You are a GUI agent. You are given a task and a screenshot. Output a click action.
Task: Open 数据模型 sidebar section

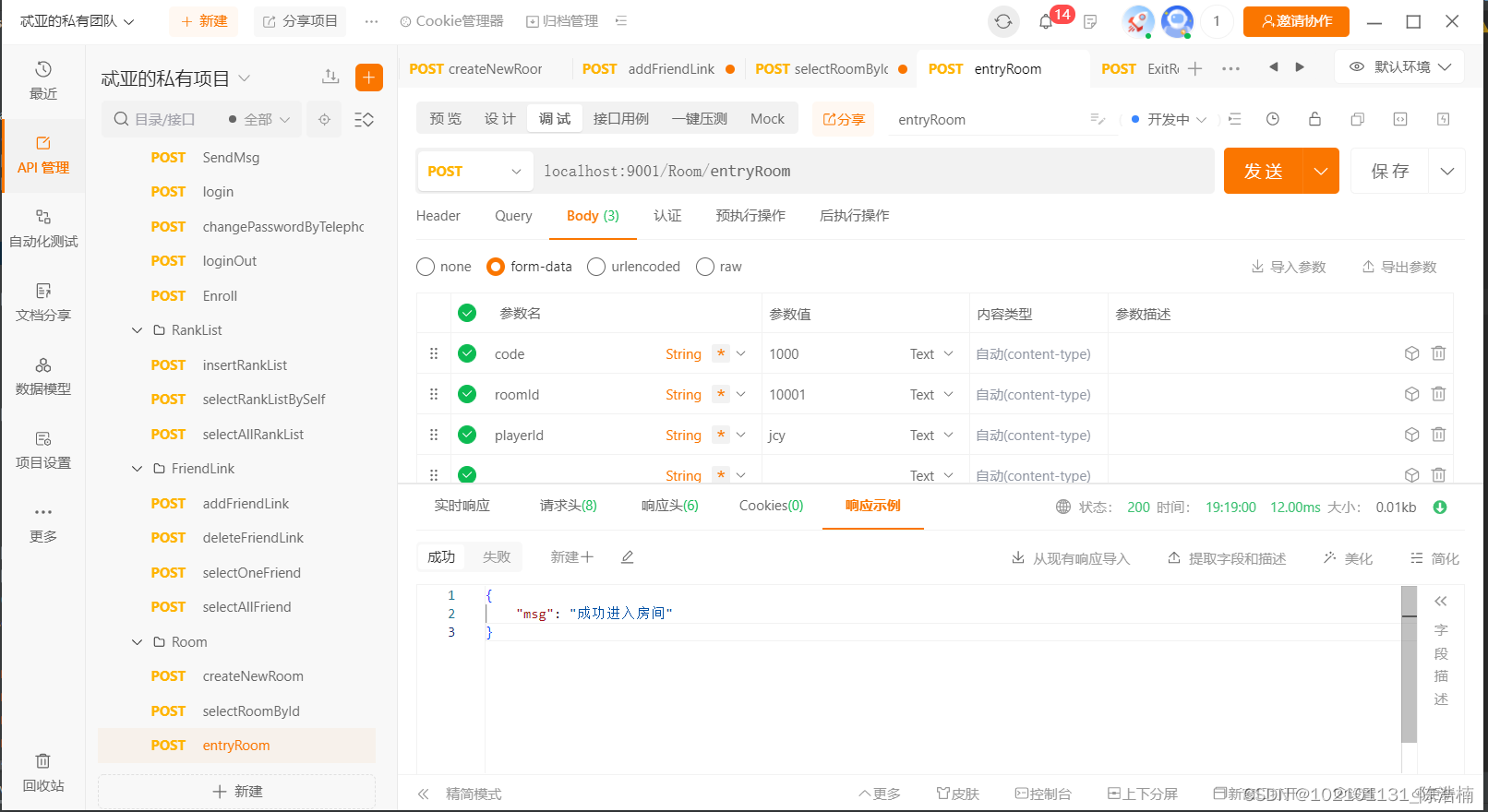43,376
